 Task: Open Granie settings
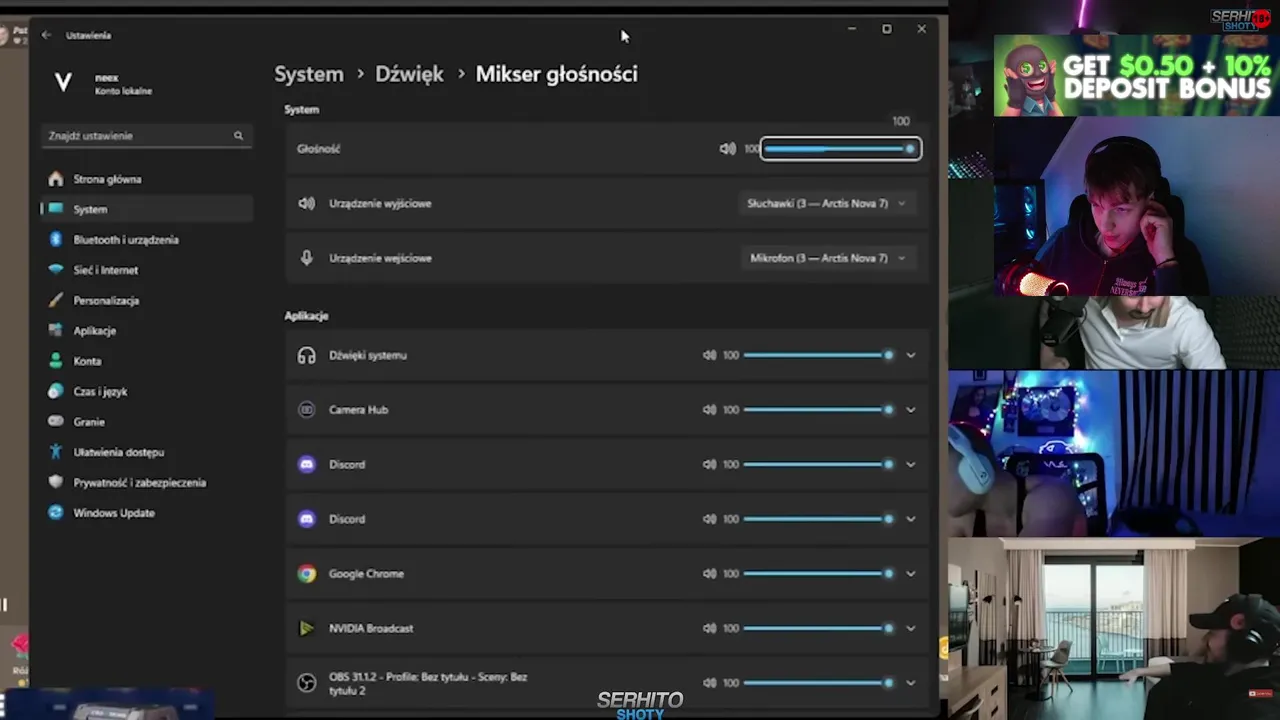[x=147, y=422]
